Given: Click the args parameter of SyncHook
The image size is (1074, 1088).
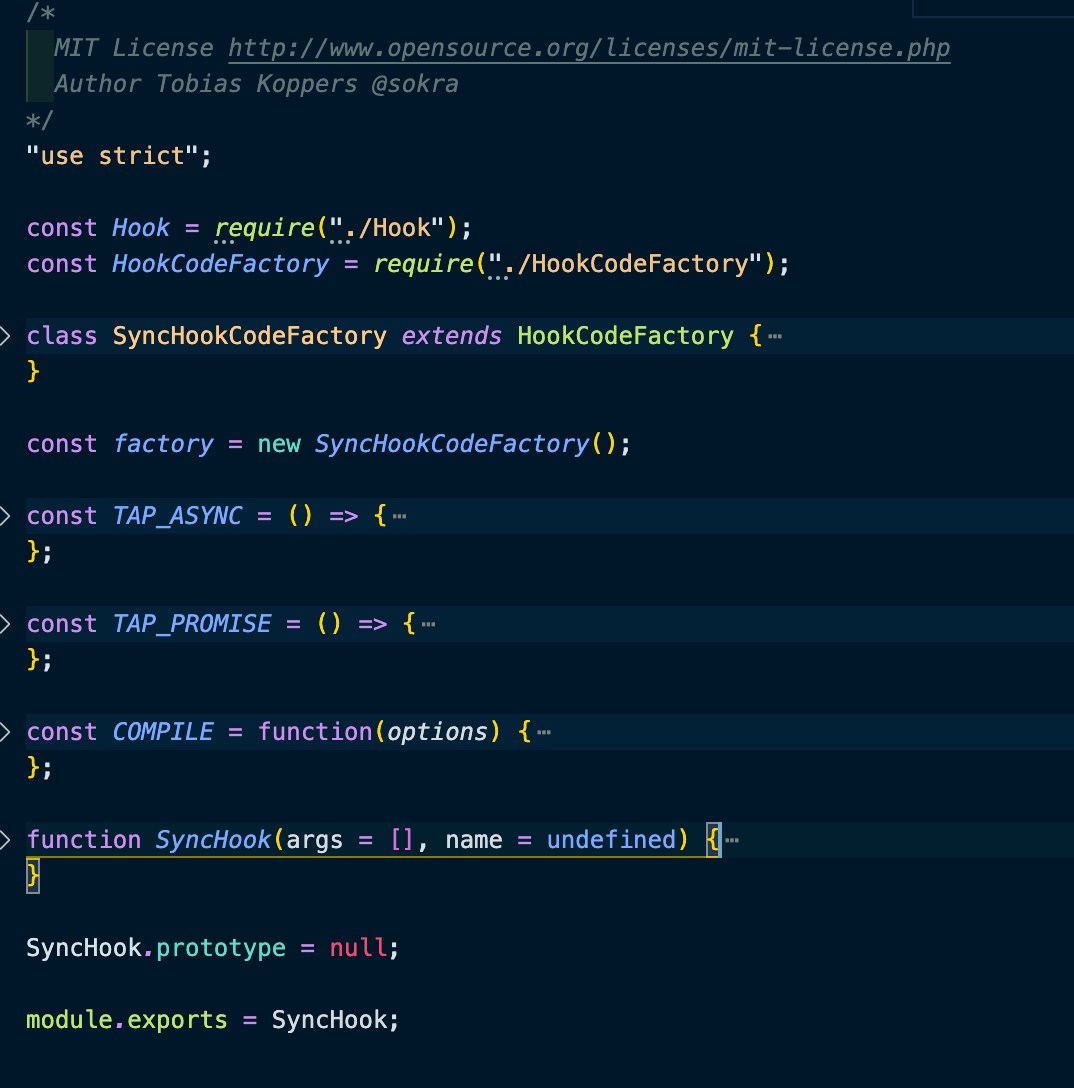Looking at the screenshot, I should 315,840.
